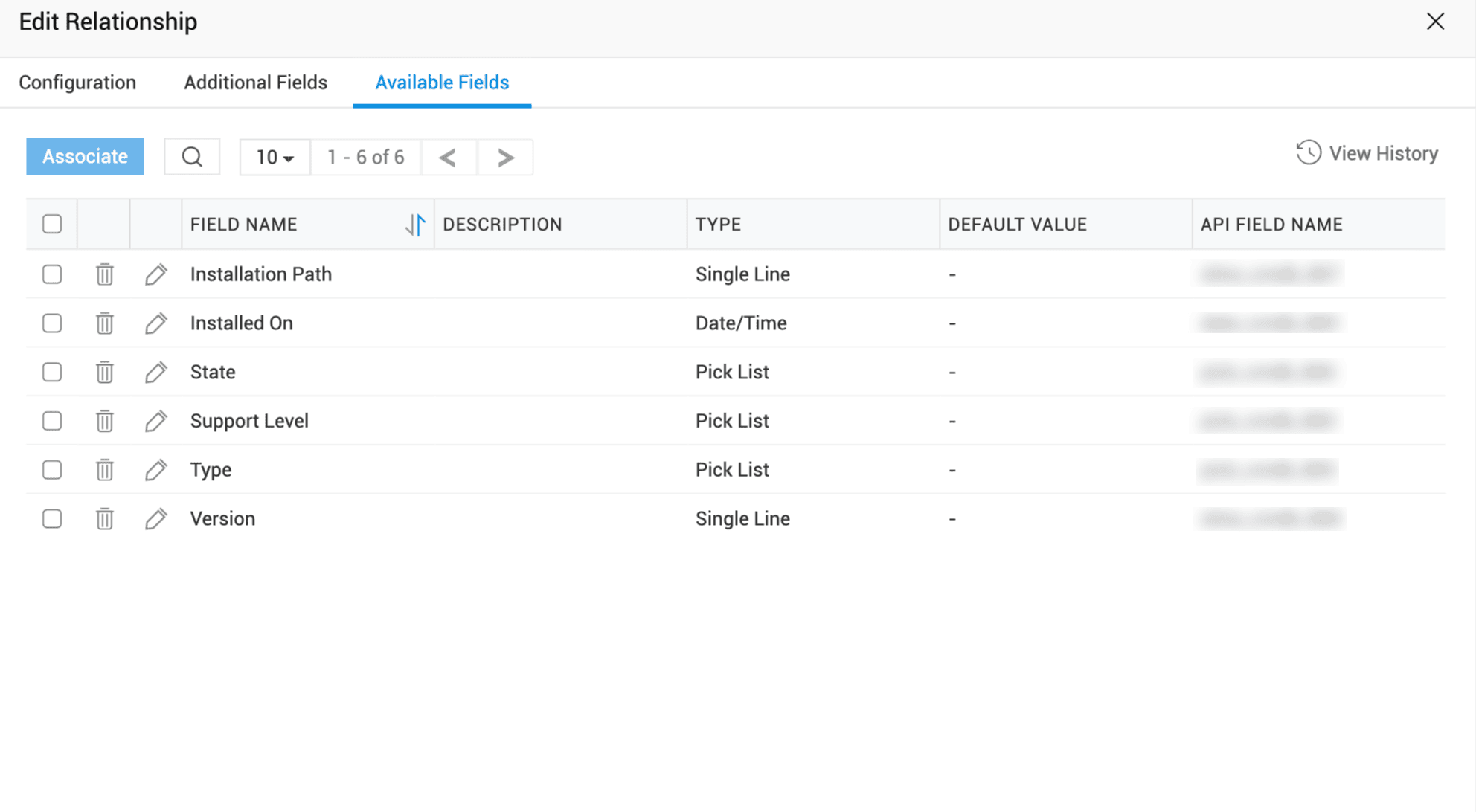Close the Edit Relationship dialog

[x=1435, y=22]
